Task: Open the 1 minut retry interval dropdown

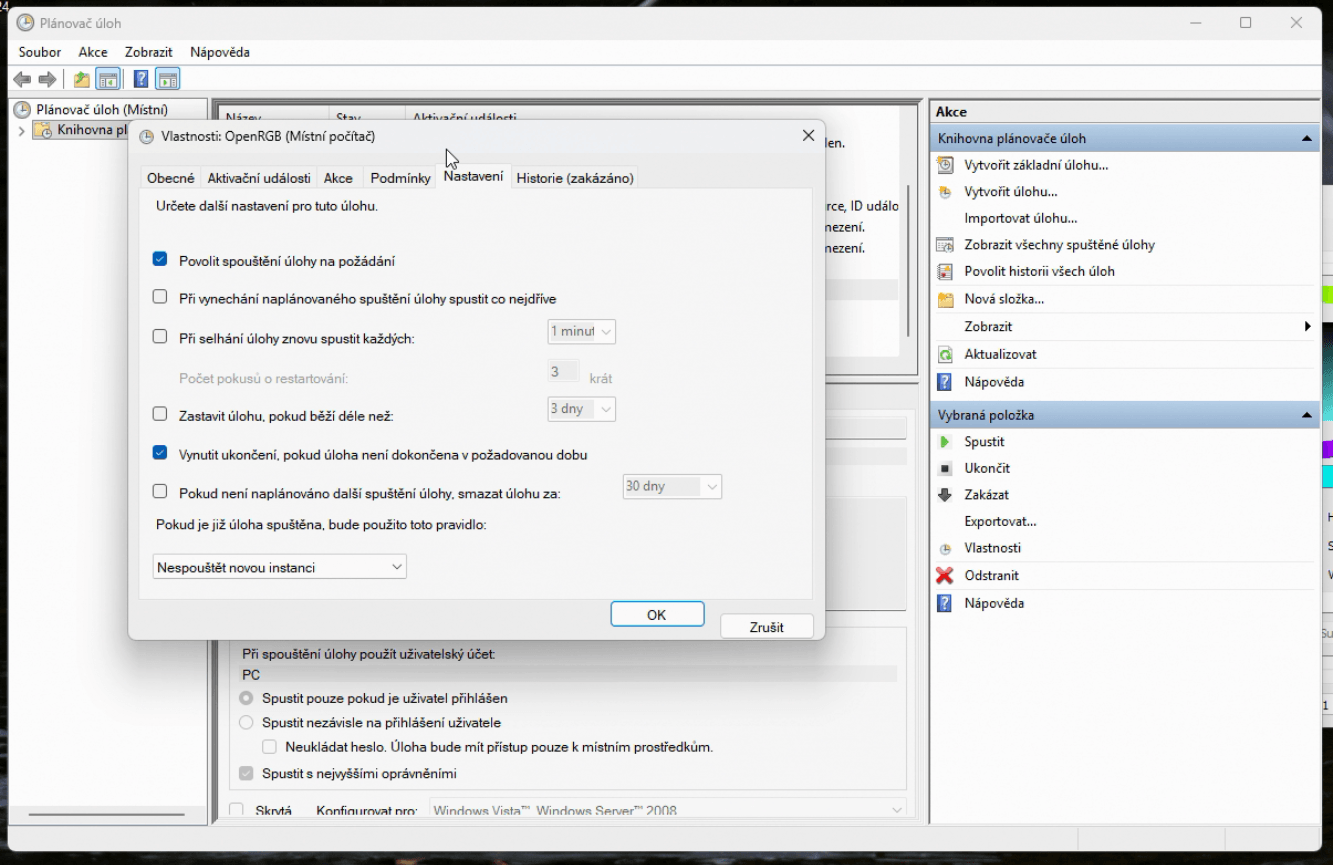Action: [581, 331]
